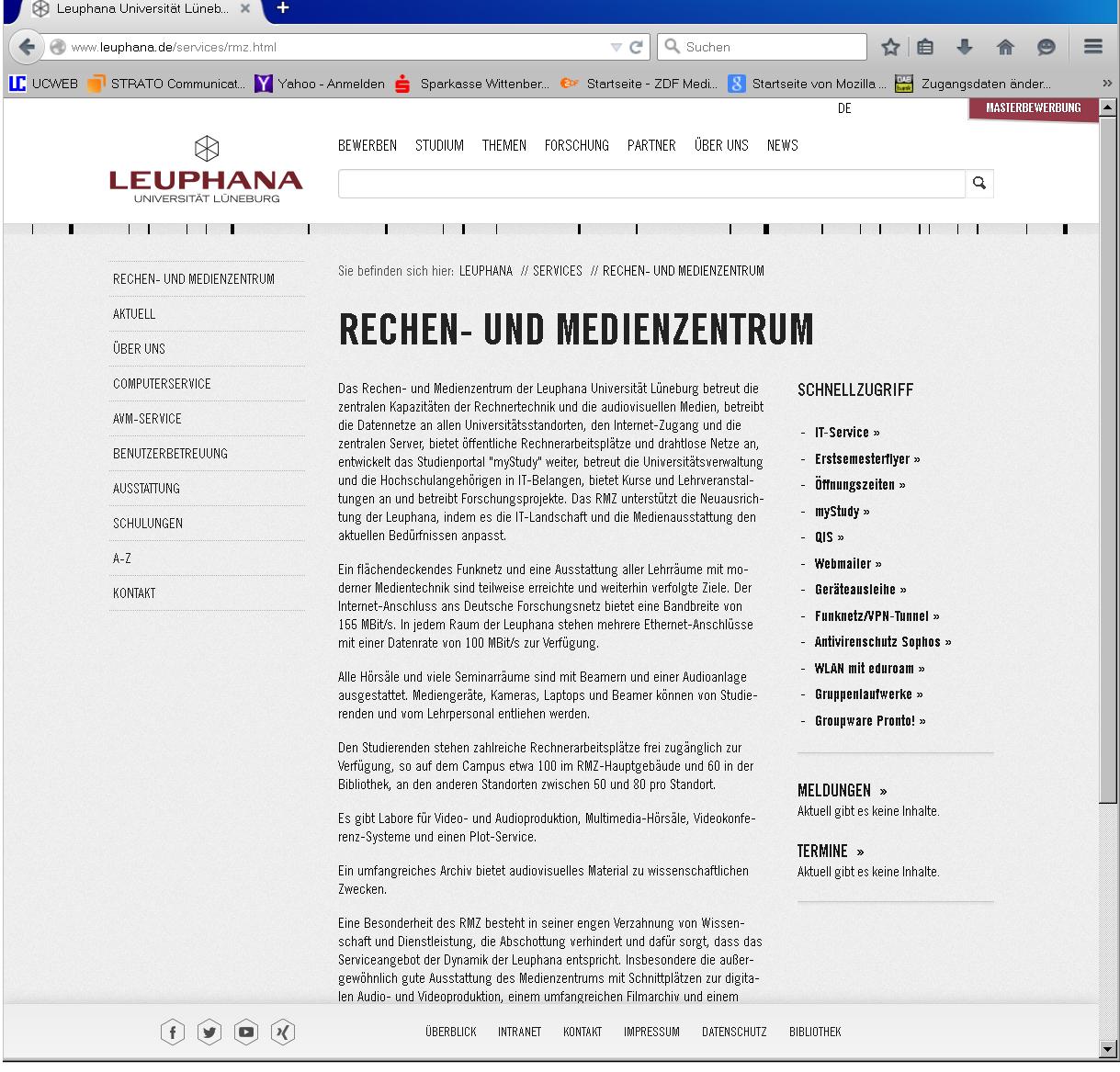Open the BEWERBEN menu

click(x=368, y=145)
